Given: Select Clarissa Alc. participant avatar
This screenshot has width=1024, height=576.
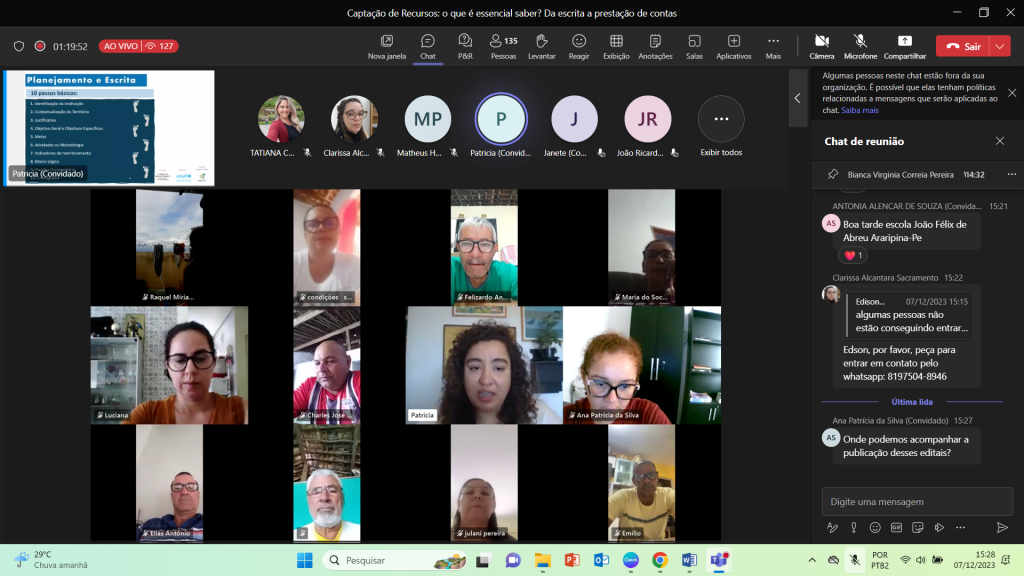Looking at the screenshot, I should (x=354, y=119).
